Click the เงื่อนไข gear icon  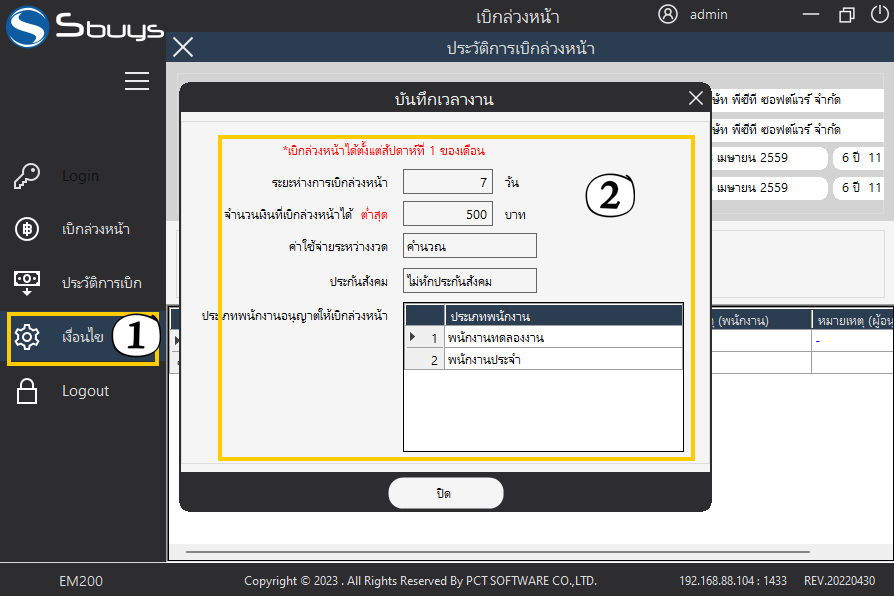point(27,337)
